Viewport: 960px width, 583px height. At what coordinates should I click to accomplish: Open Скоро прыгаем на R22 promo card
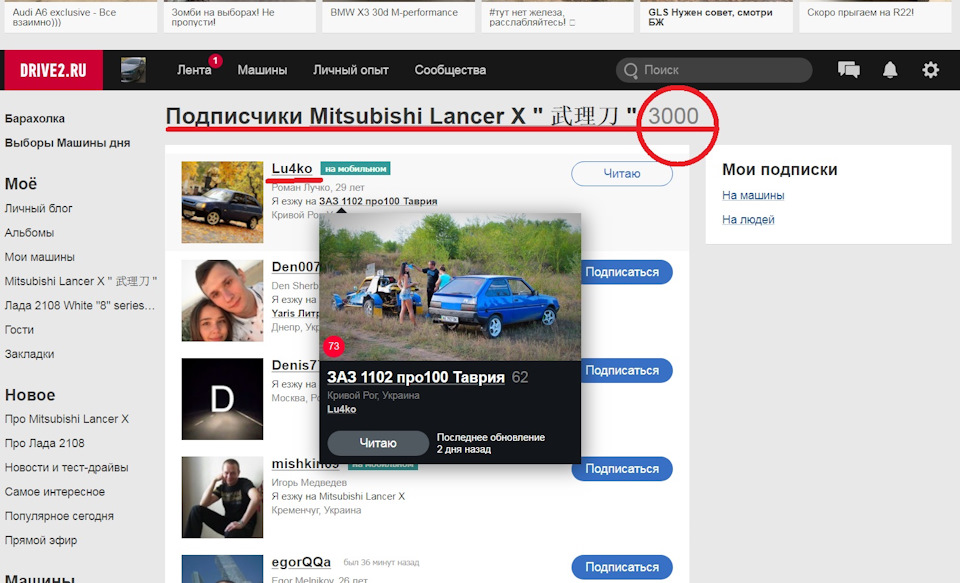click(x=876, y=17)
